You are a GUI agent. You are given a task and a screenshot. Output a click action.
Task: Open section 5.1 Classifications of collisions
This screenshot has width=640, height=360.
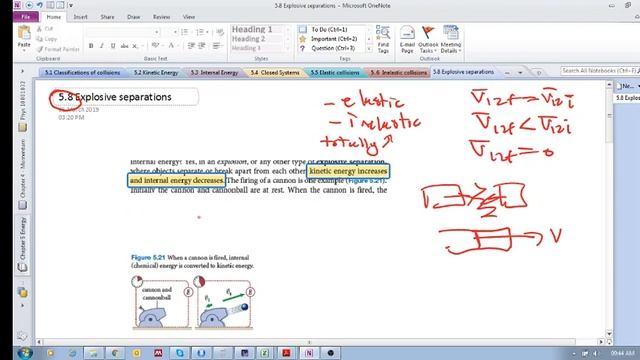point(82,72)
